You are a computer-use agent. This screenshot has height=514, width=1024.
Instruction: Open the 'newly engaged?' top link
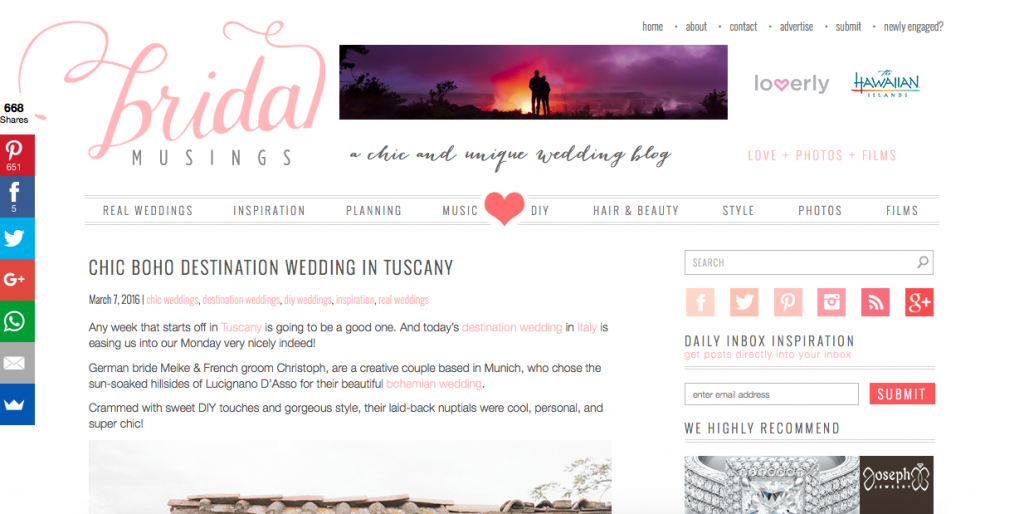913,27
